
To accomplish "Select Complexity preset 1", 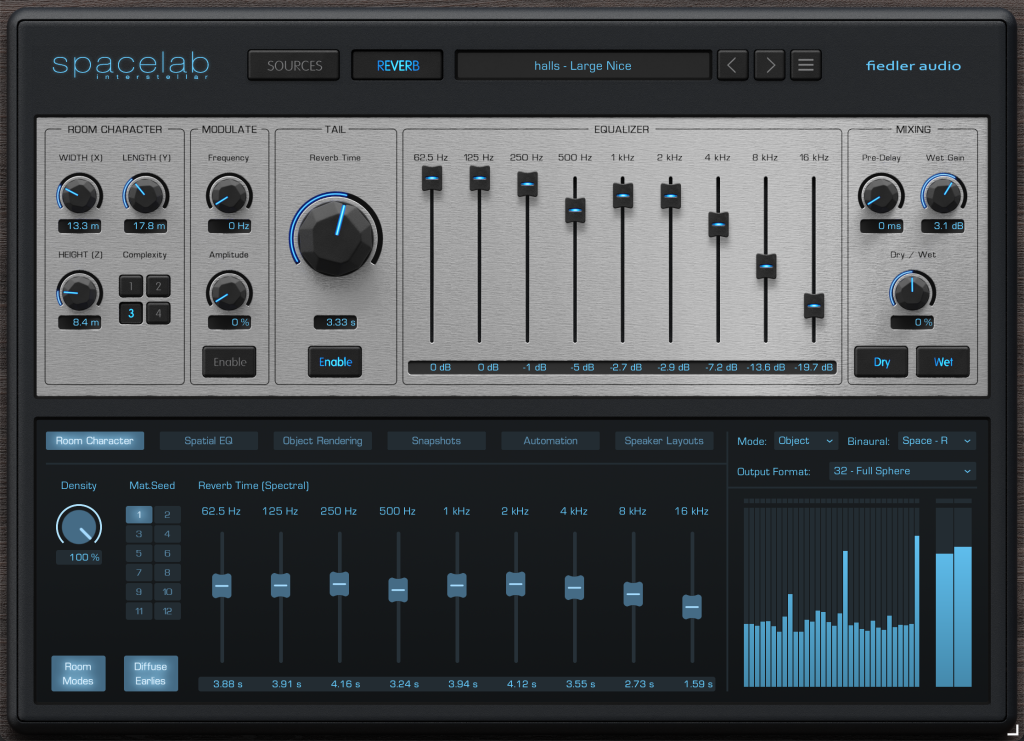I will click(131, 286).
